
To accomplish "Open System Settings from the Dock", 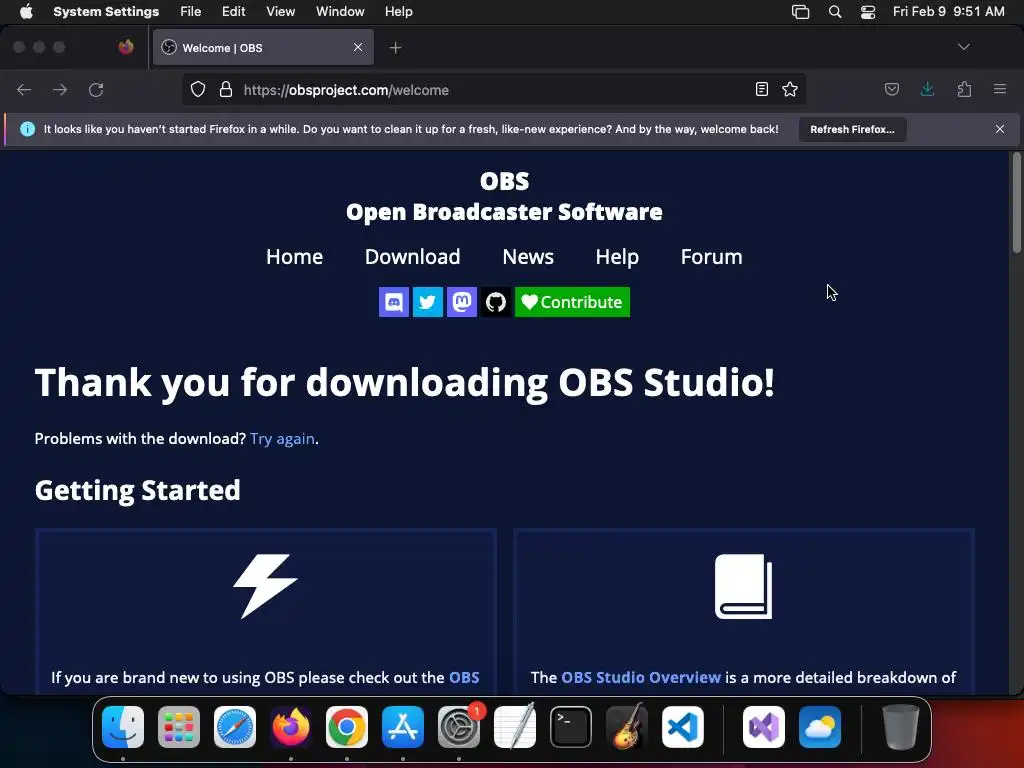I will click(459, 727).
